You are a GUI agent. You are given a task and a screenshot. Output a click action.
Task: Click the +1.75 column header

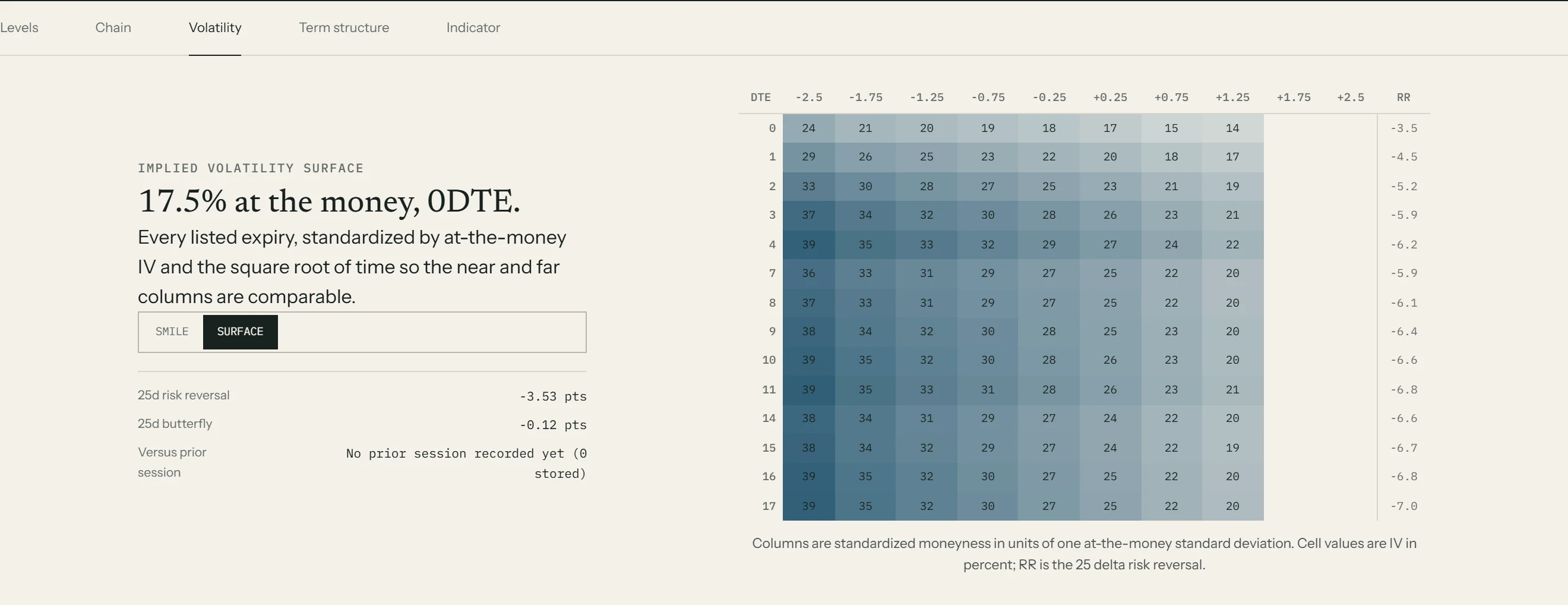pyautogui.click(x=1294, y=97)
